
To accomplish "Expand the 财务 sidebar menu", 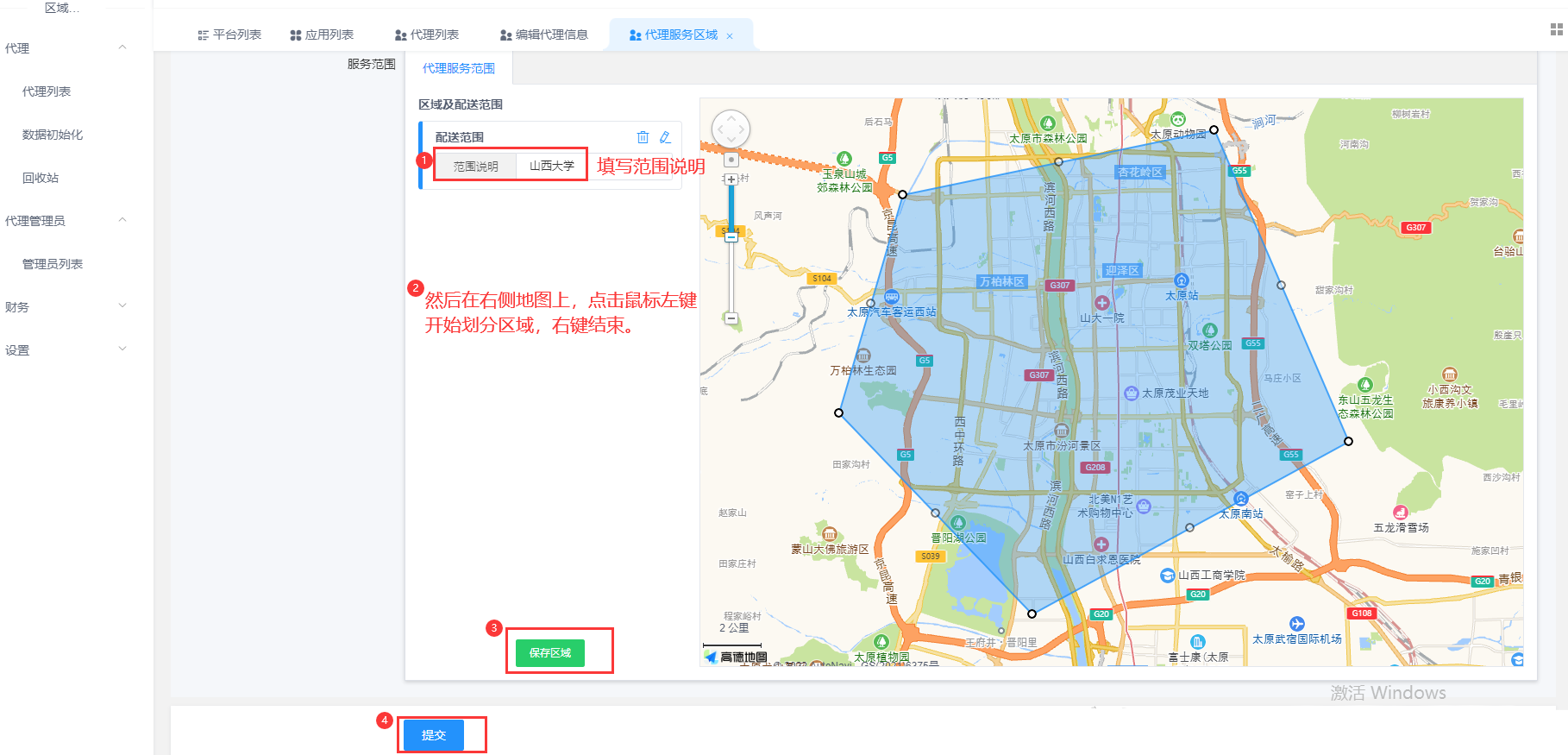I will coord(122,305).
